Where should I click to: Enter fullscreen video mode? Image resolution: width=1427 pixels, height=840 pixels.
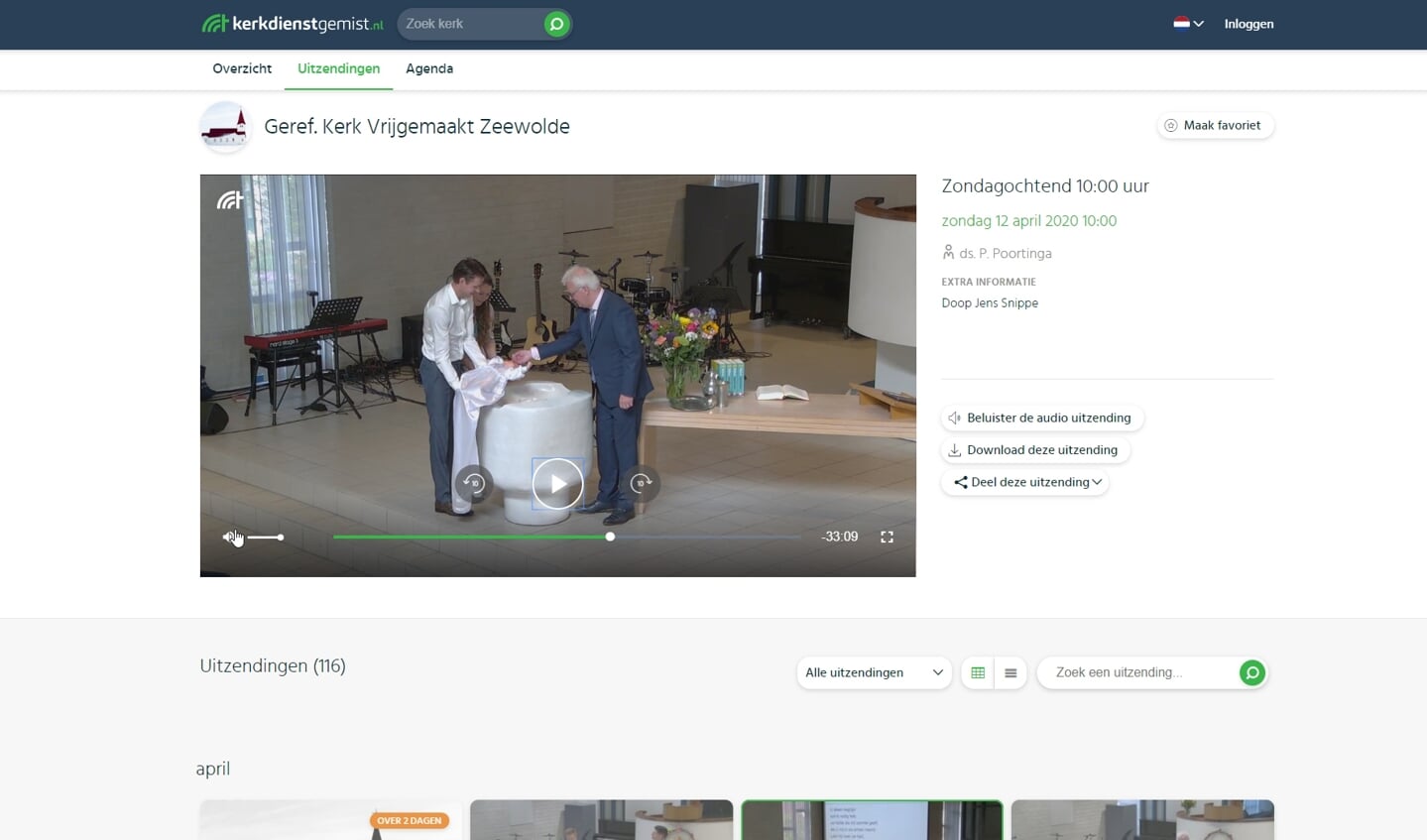coord(887,538)
